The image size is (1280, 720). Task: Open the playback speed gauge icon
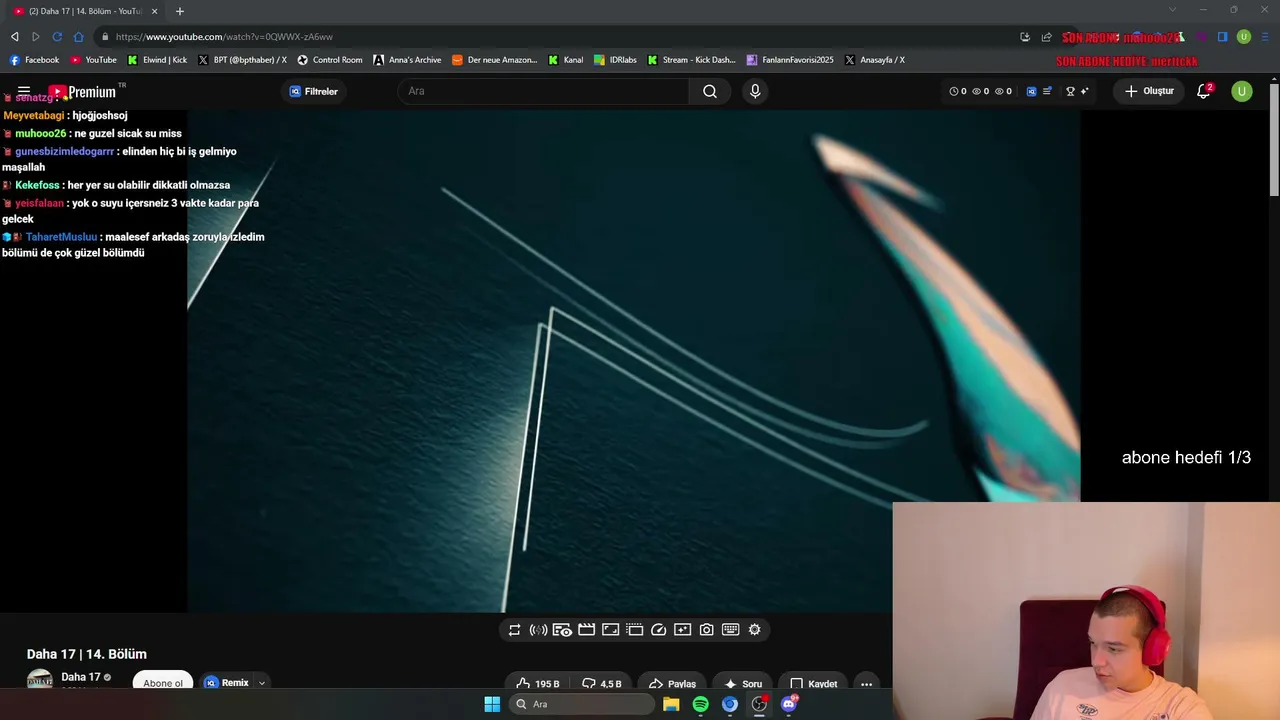pyautogui.click(x=658, y=630)
